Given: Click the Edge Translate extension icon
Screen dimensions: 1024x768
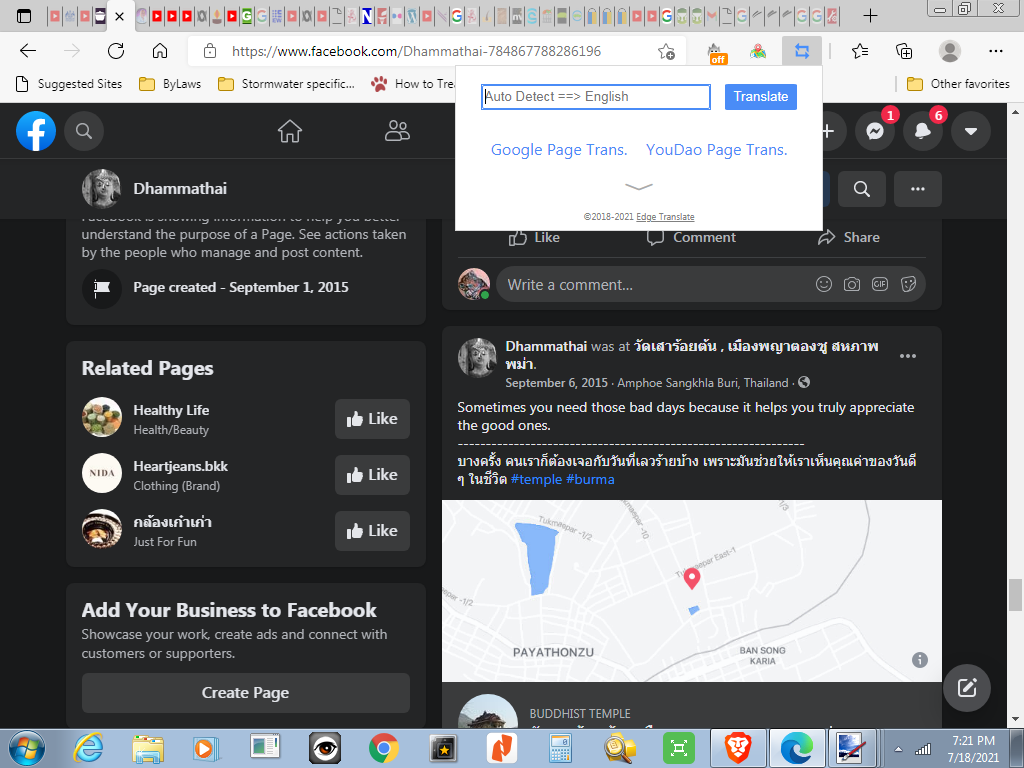Looking at the screenshot, I should coord(802,51).
